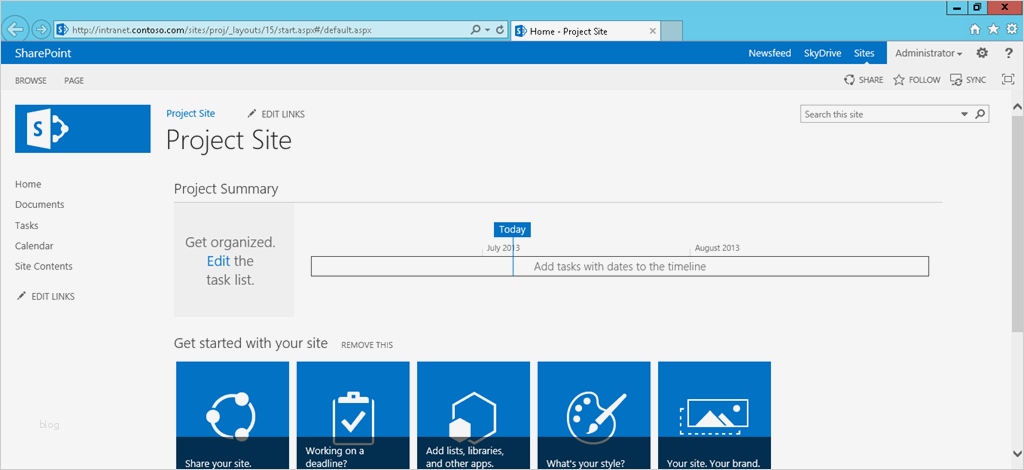Go to Documents in left navigation

click(x=39, y=205)
